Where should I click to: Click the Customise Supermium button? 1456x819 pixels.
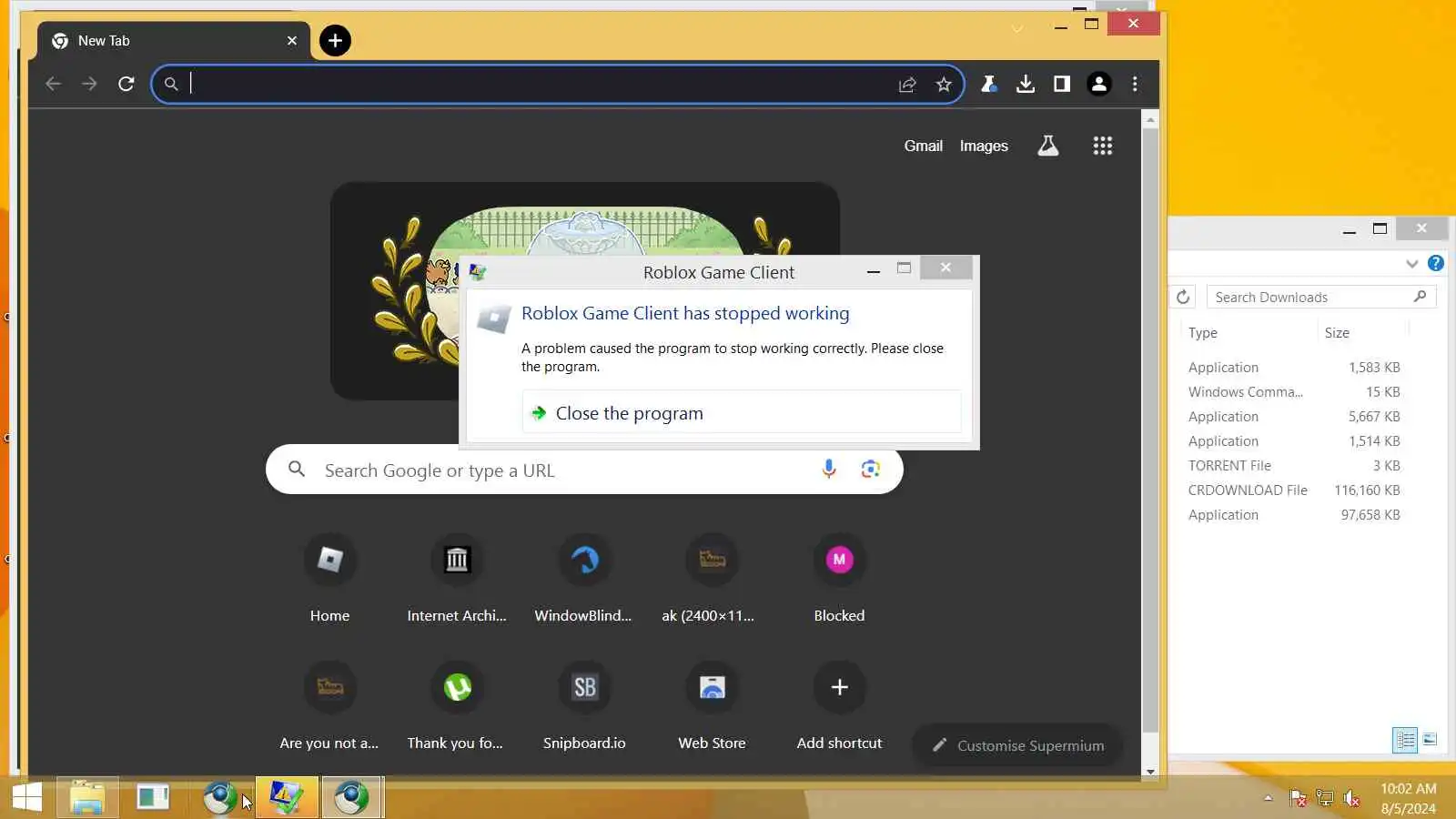[x=1017, y=745]
